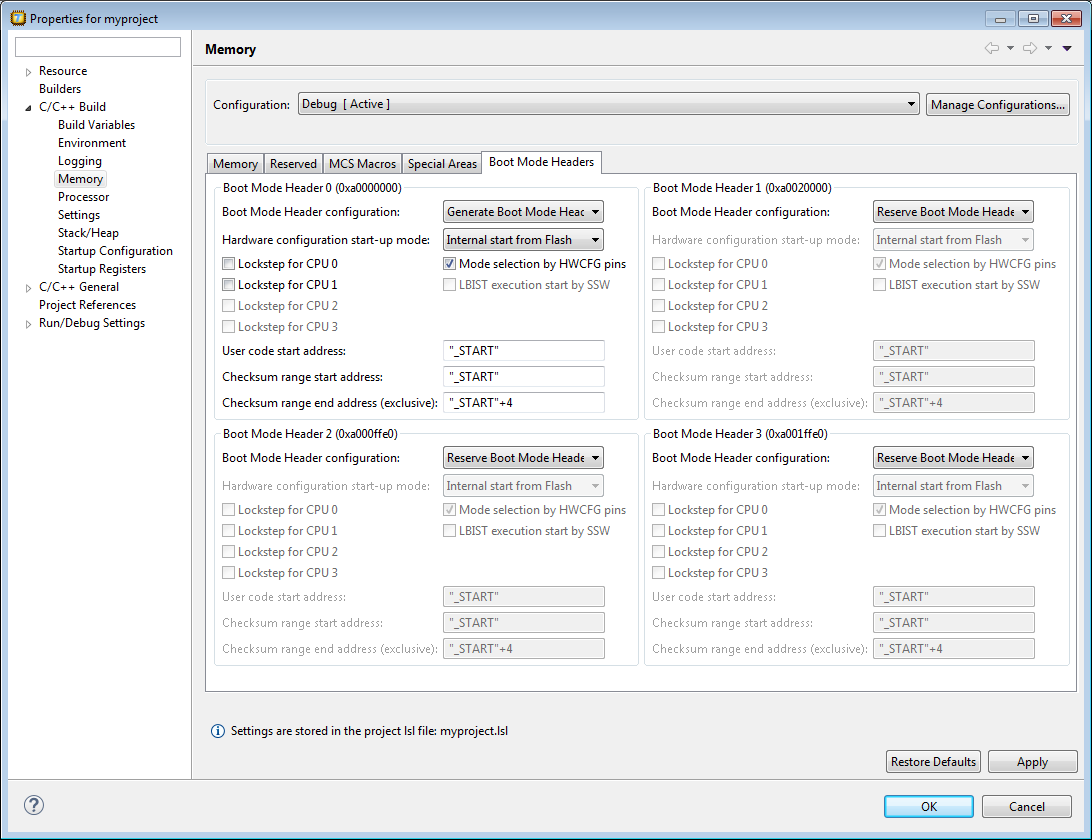1092x840 pixels.
Task: Select Startup Registers in the tree
Action: pos(102,269)
